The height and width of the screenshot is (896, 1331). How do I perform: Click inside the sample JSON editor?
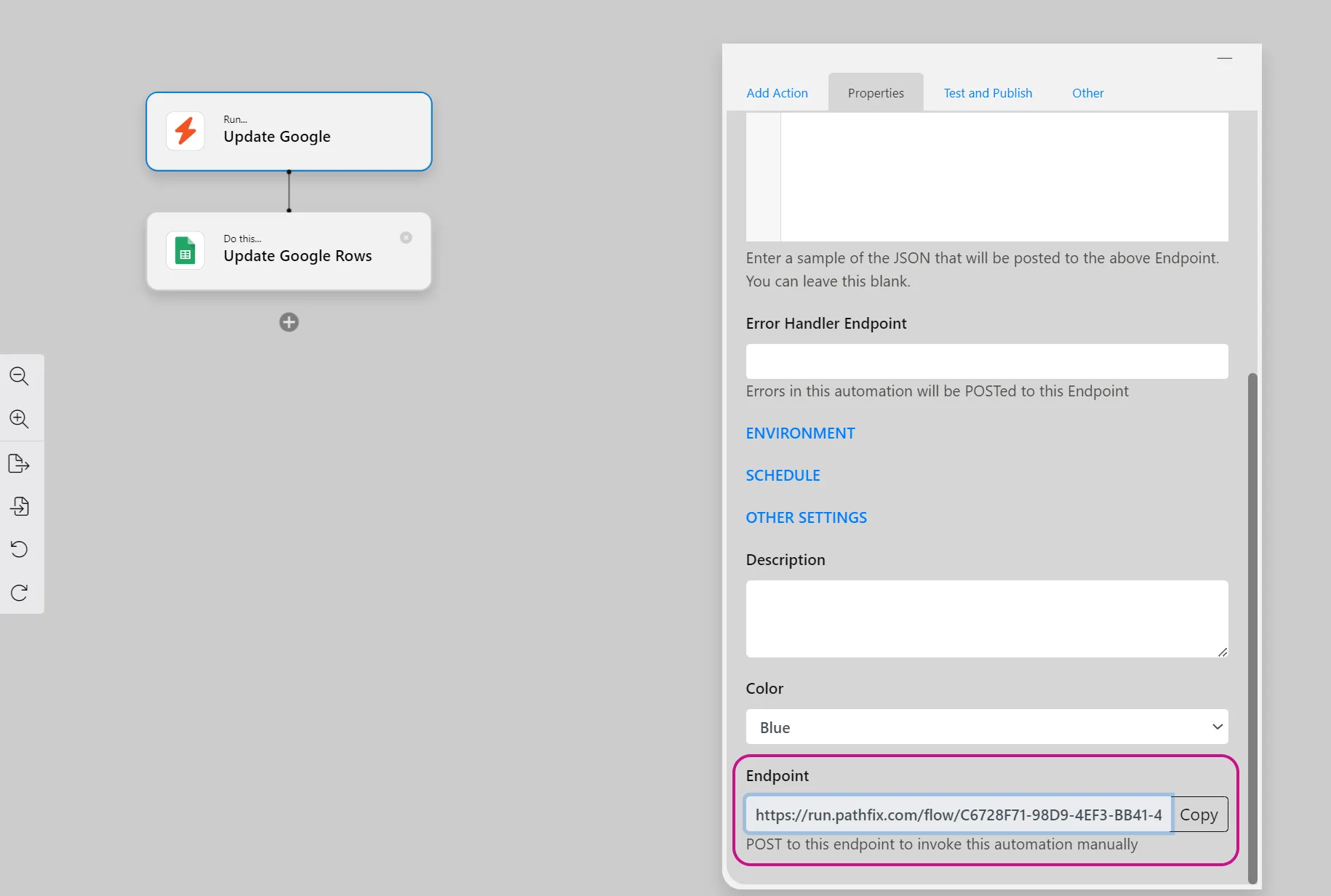click(x=1004, y=177)
